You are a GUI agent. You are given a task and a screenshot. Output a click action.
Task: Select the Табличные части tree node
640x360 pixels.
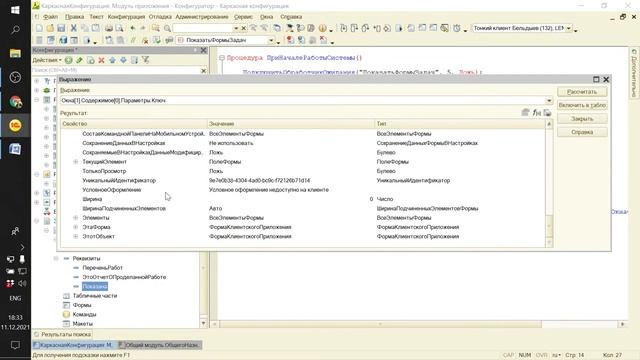click(x=95, y=296)
